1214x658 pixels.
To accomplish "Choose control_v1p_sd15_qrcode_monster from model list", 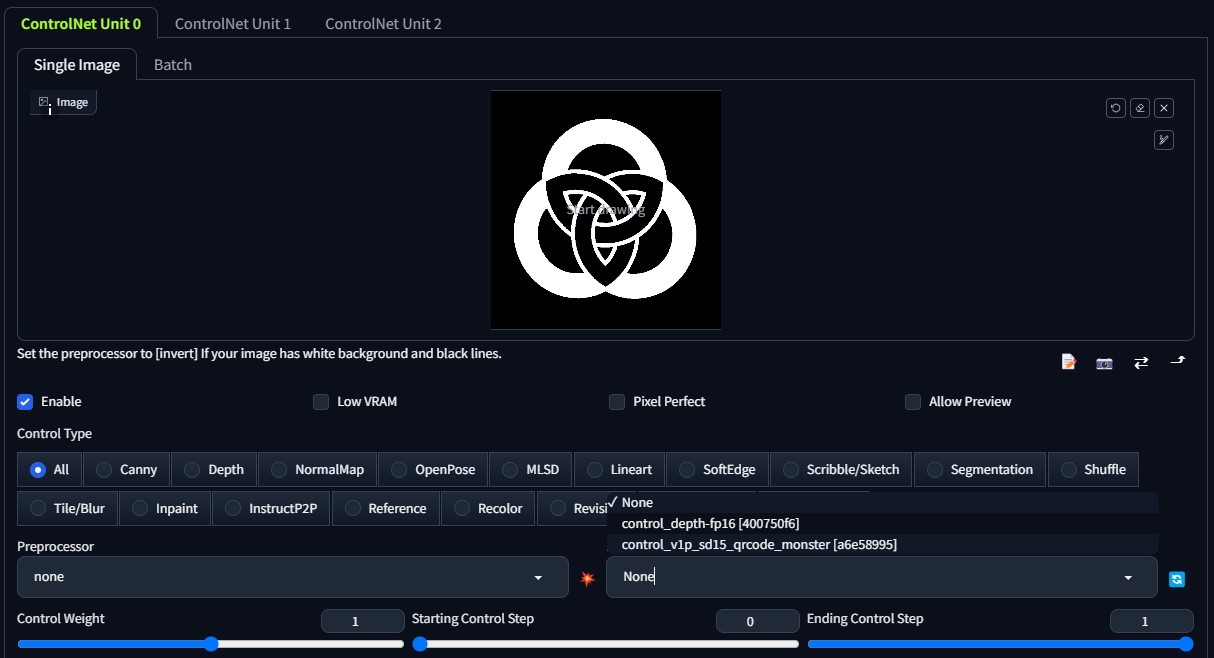I will point(758,545).
